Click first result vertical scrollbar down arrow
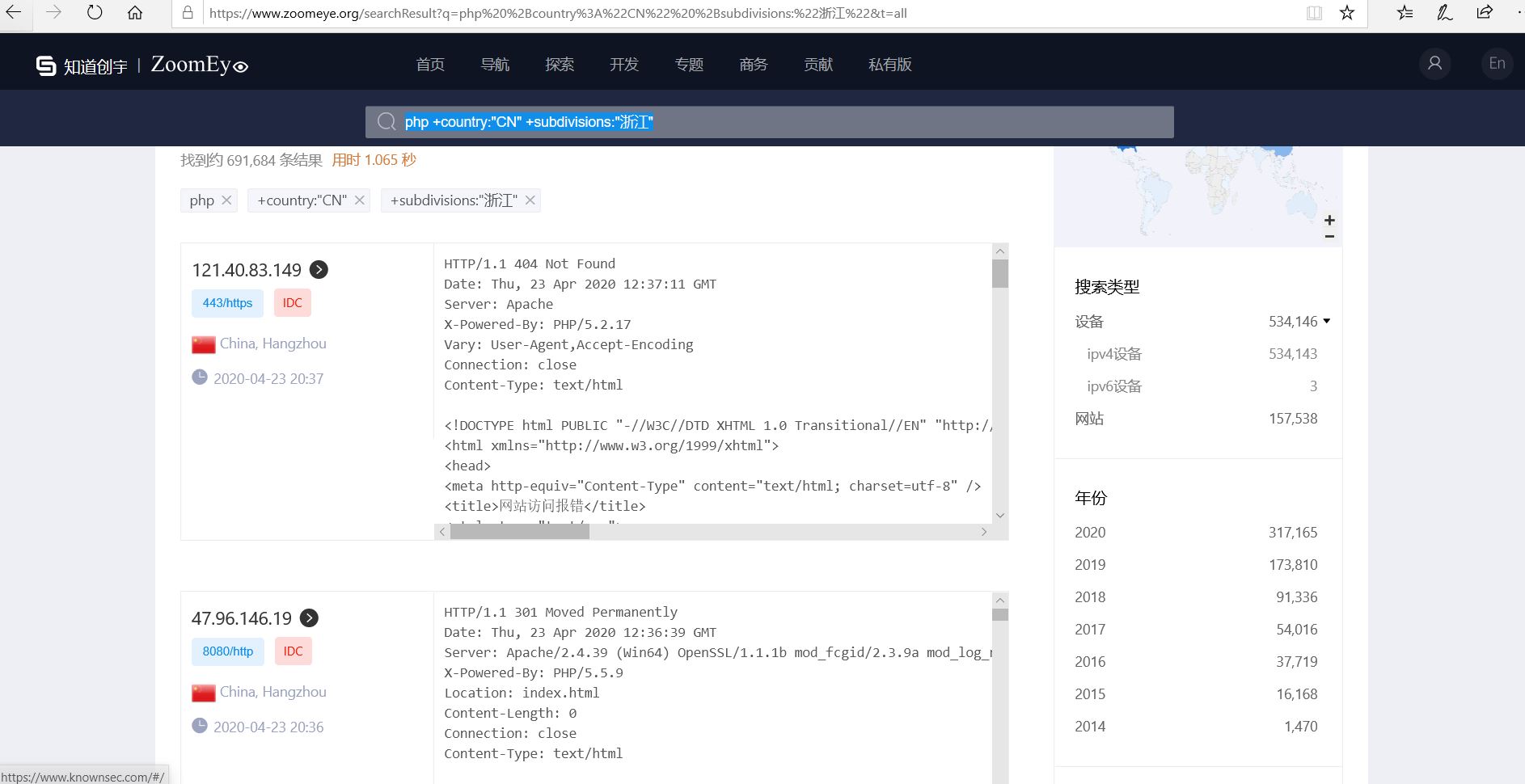 (1000, 516)
